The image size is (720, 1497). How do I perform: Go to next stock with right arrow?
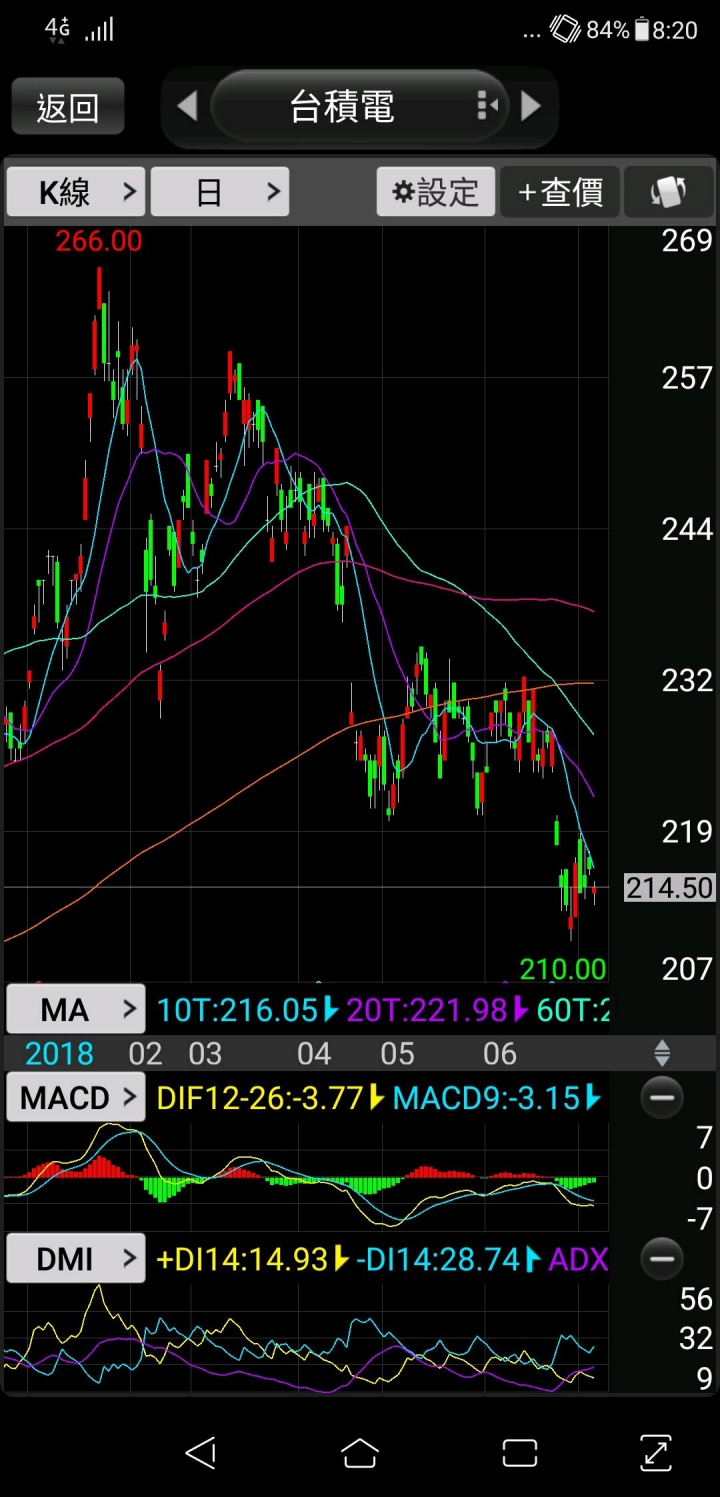[x=531, y=106]
